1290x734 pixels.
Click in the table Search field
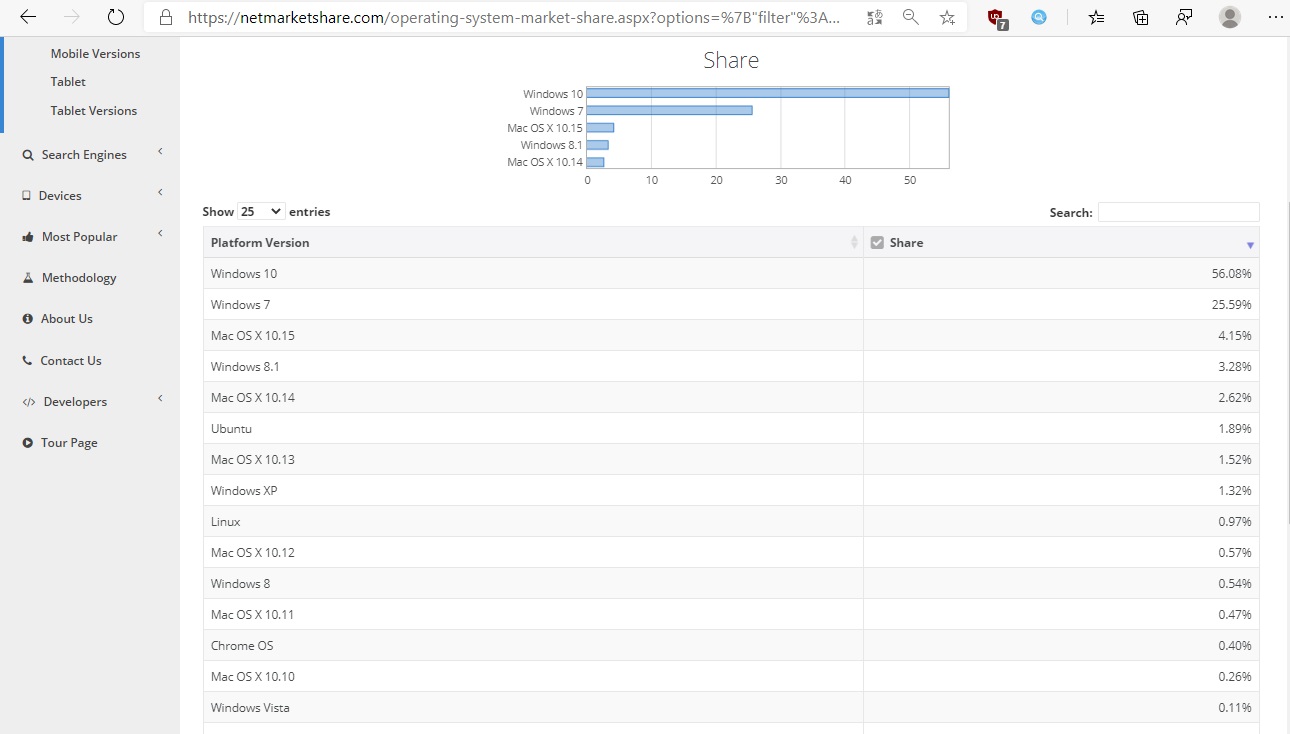tap(1178, 212)
